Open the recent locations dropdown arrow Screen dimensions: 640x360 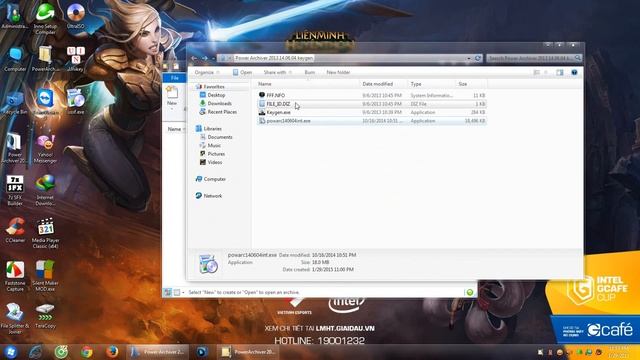point(213,58)
